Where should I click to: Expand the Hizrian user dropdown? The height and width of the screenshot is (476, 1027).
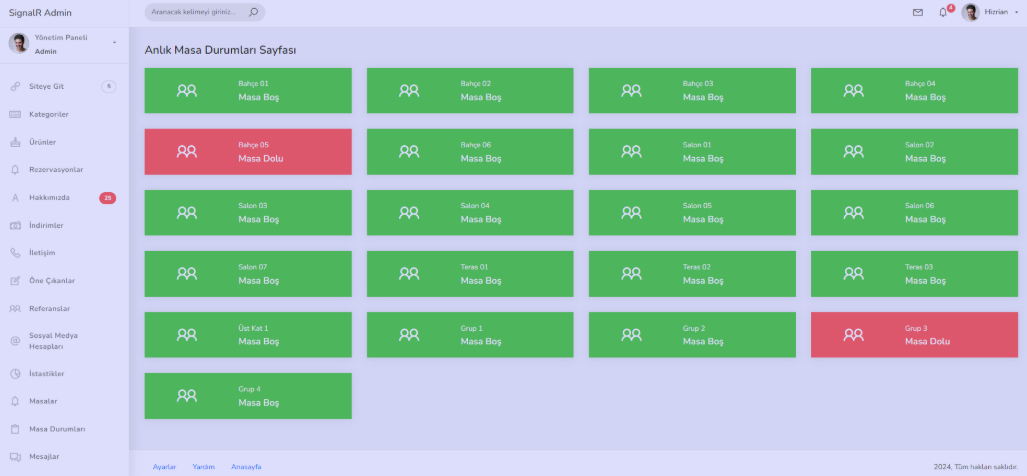[x=1017, y=12]
